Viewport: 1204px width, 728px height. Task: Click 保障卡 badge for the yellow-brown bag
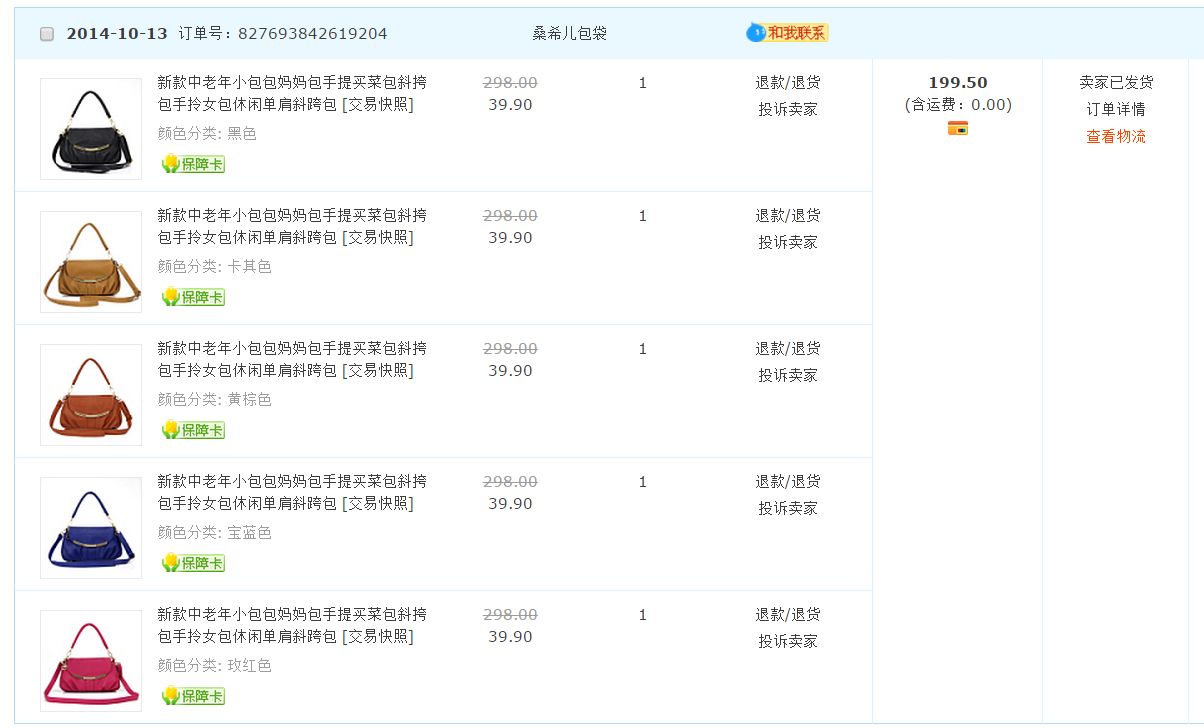194,430
